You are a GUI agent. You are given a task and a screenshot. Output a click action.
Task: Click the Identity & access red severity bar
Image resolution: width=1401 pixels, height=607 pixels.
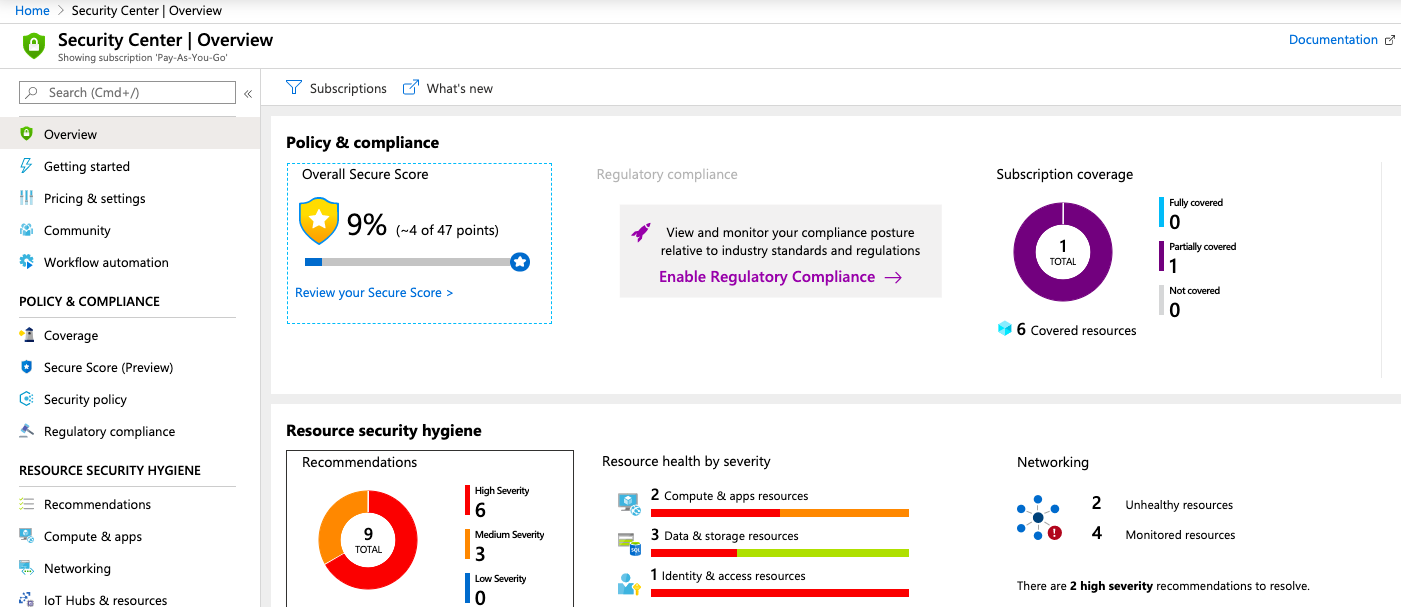point(780,593)
